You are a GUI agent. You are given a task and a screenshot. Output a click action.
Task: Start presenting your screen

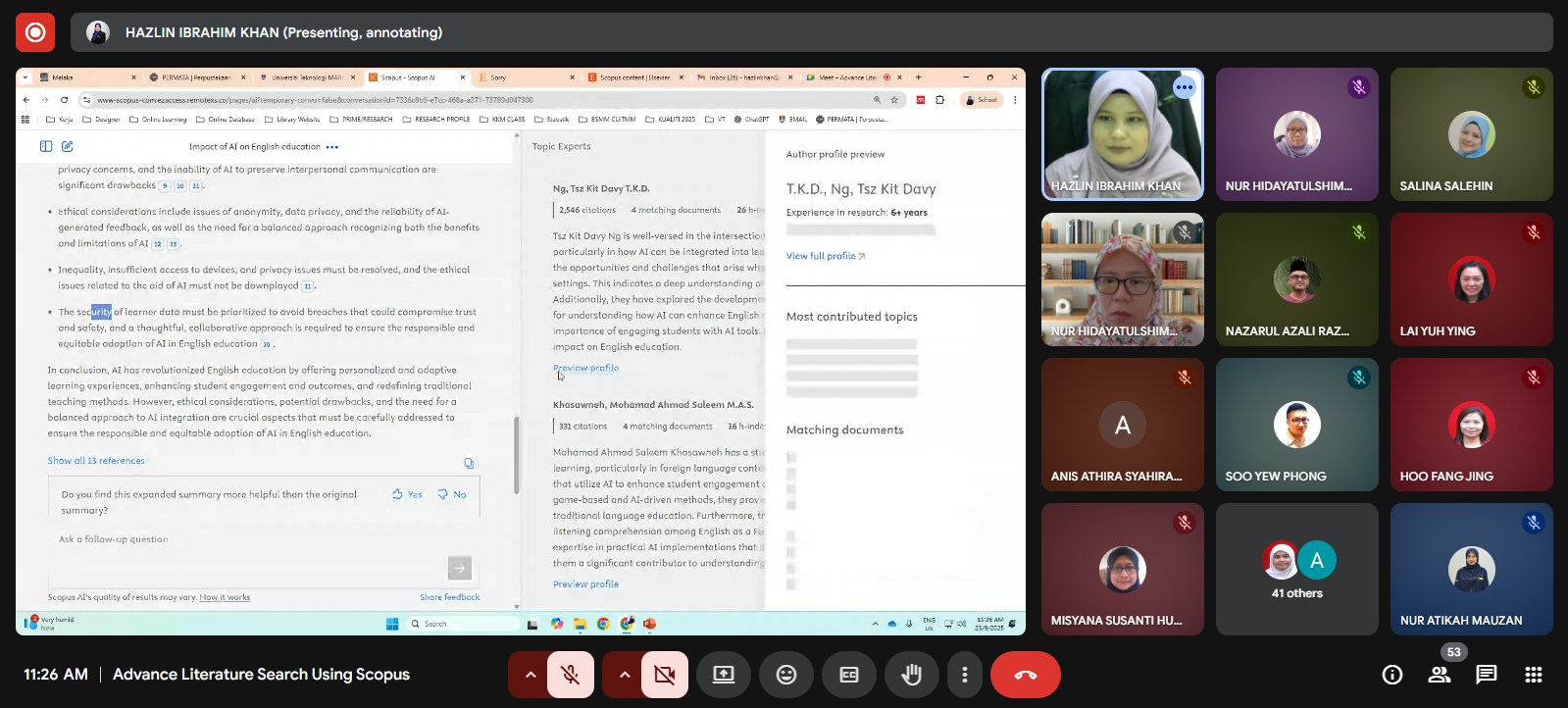(724, 675)
